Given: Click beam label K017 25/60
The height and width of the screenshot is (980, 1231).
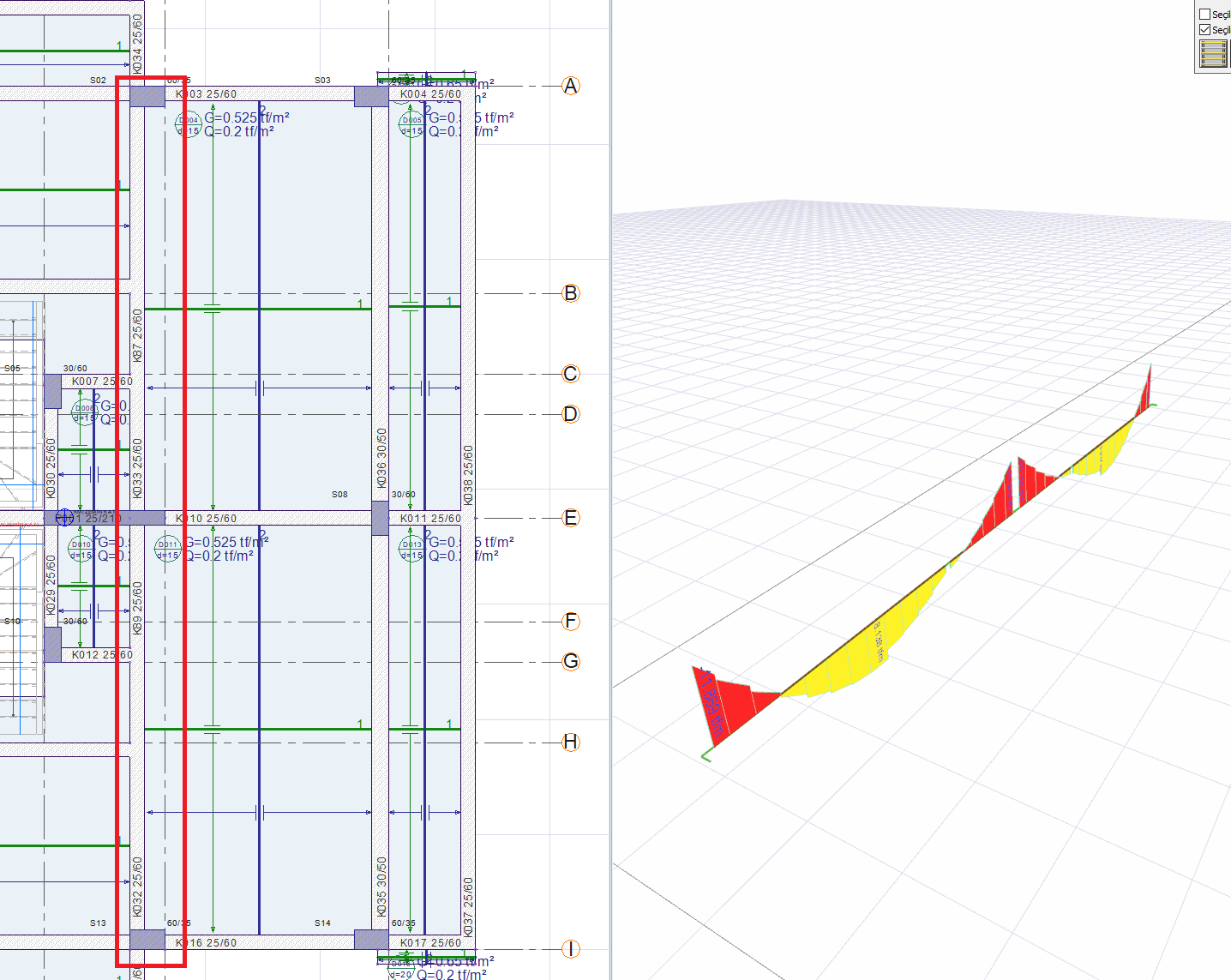Looking at the screenshot, I should (430, 943).
